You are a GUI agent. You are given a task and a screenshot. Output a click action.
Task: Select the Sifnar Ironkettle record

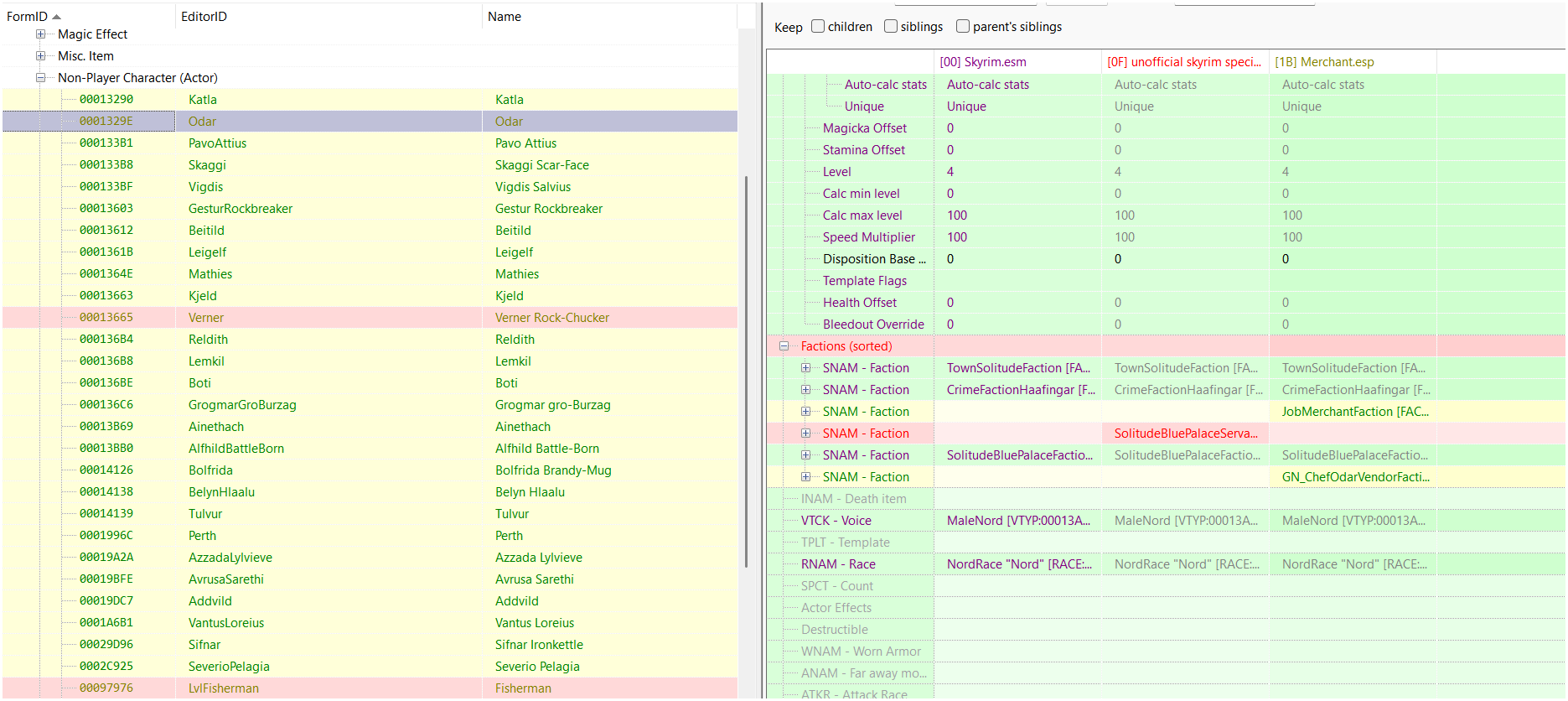[x=370, y=645]
